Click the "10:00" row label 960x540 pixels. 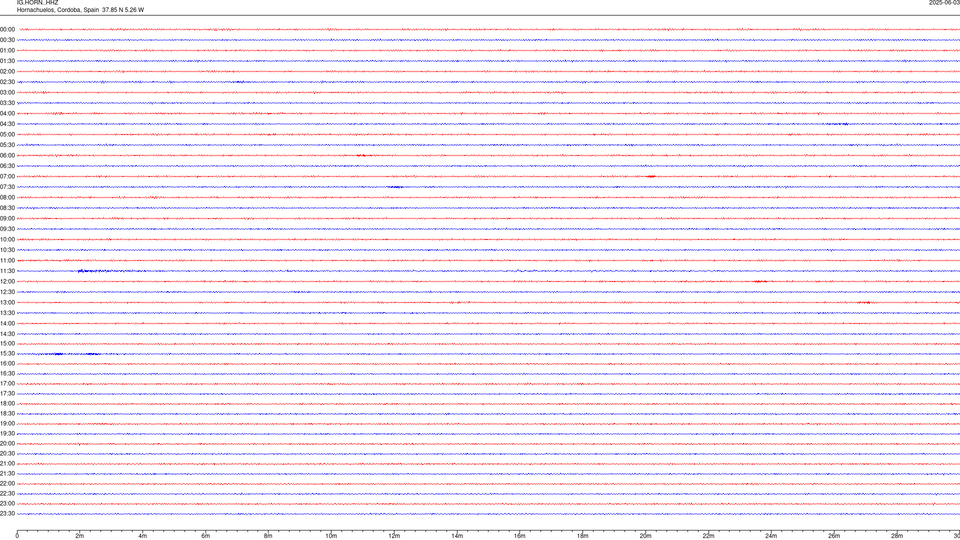click(x=7, y=239)
